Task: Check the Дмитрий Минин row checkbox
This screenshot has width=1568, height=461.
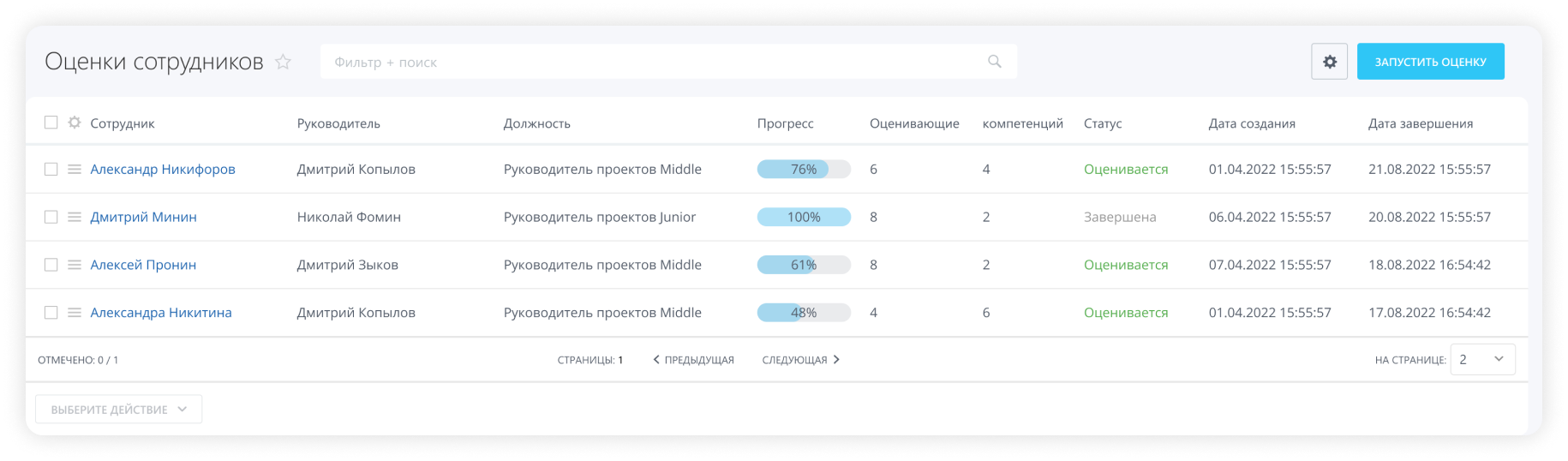Action: 51,218
